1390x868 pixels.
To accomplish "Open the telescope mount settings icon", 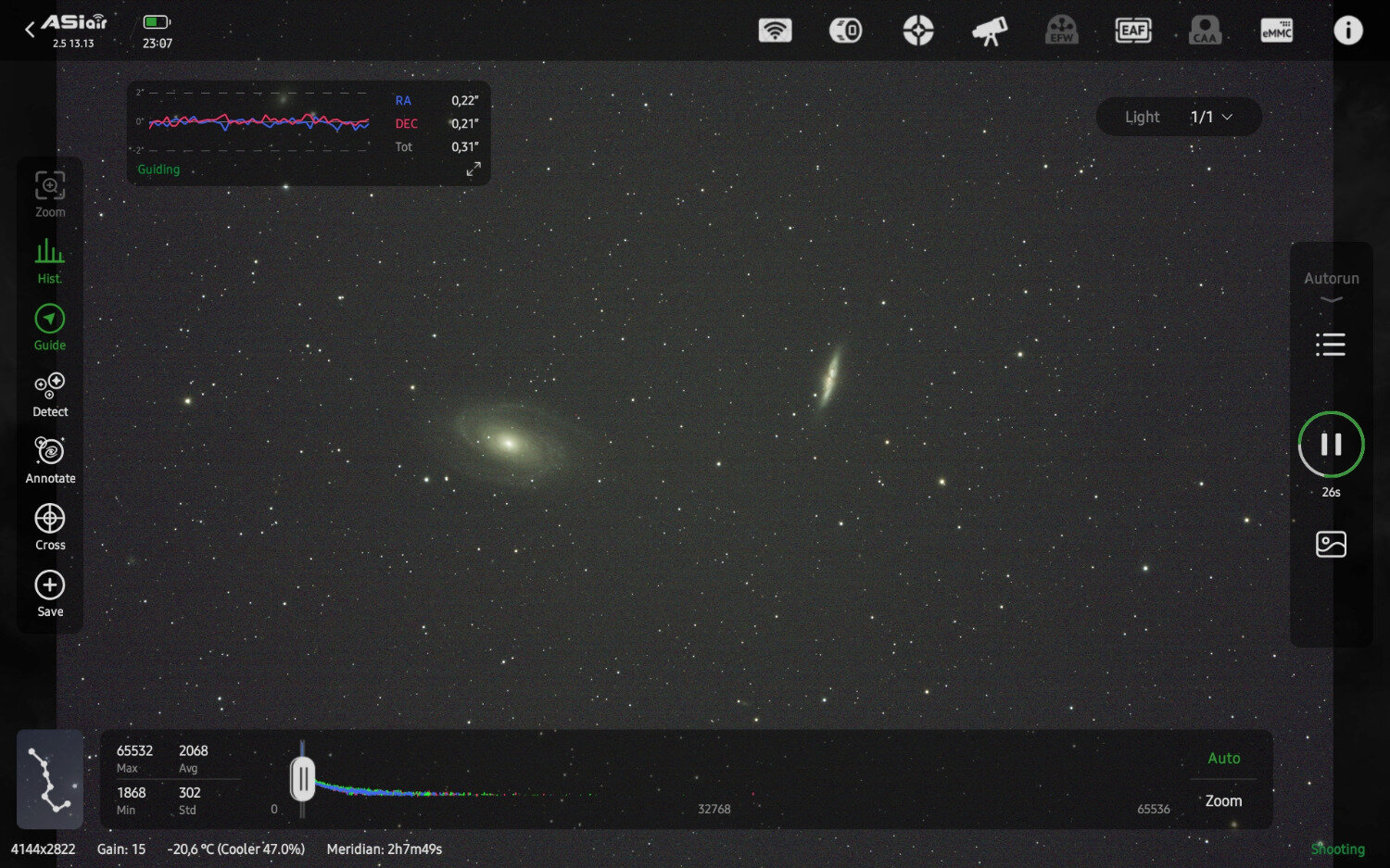I will click(x=990, y=31).
